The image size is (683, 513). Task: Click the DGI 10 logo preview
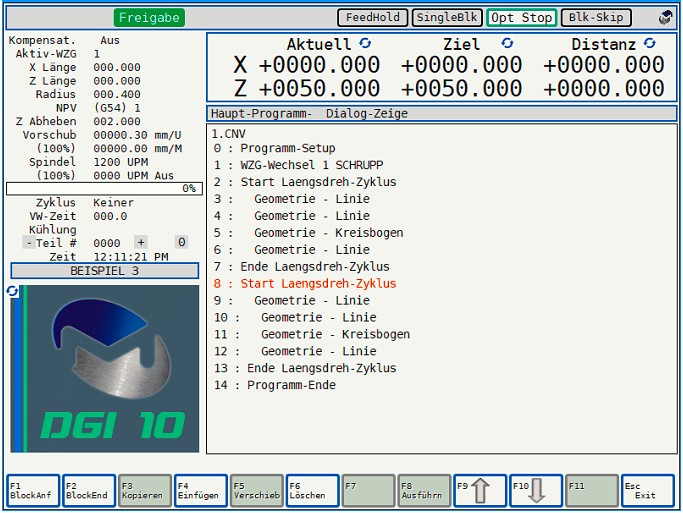click(105, 368)
